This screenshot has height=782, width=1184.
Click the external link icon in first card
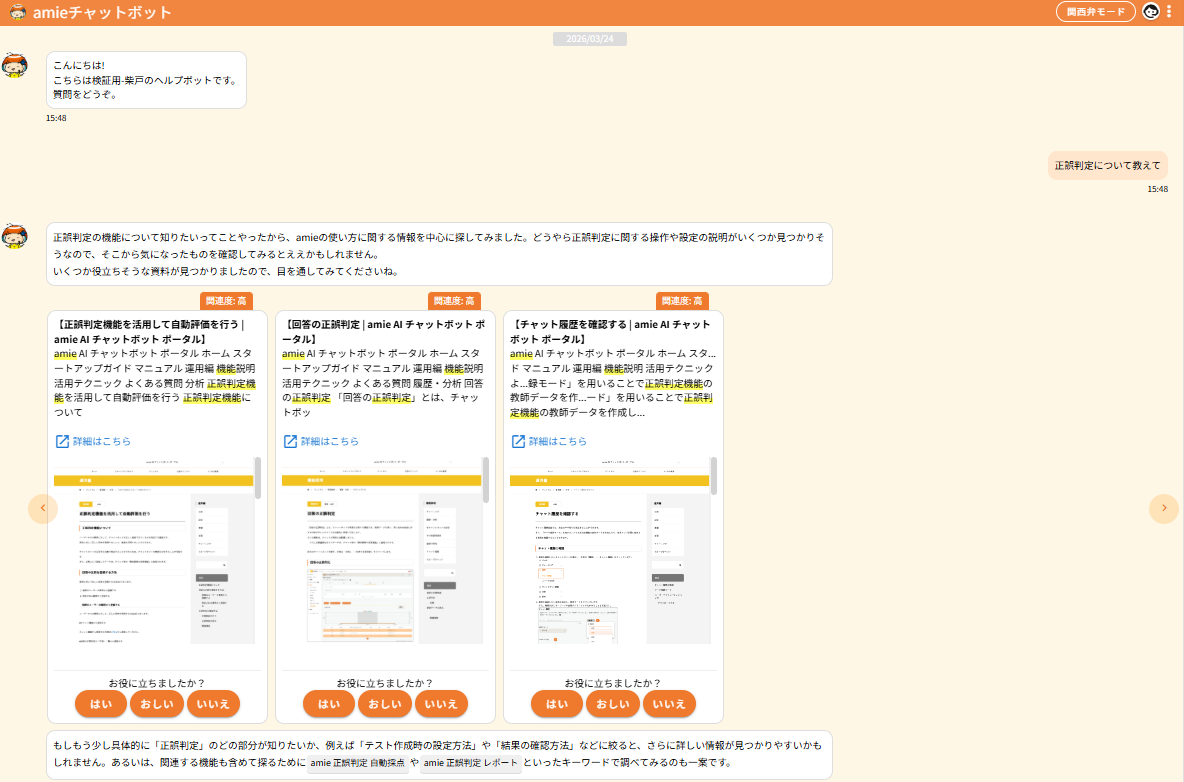pyautogui.click(x=62, y=441)
